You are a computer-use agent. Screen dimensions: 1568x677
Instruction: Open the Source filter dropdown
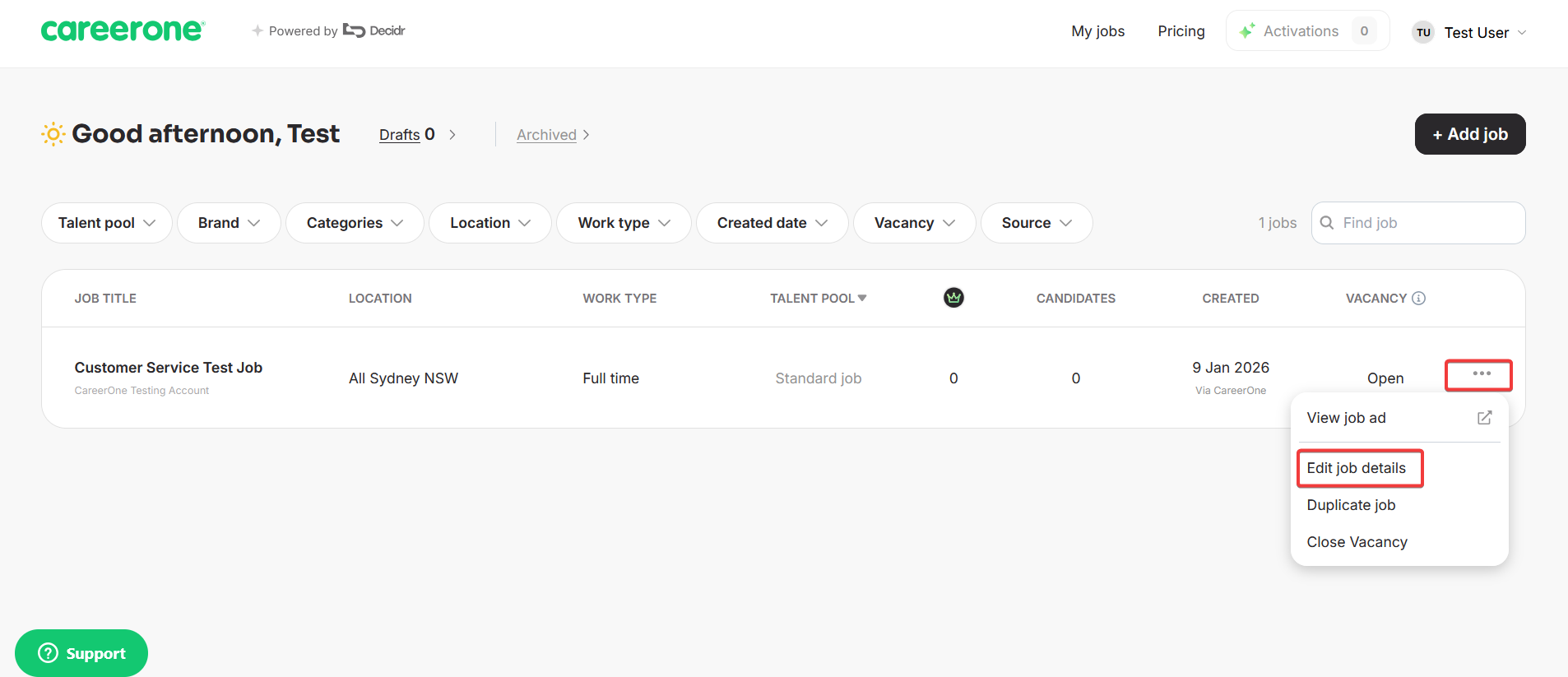(x=1037, y=223)
